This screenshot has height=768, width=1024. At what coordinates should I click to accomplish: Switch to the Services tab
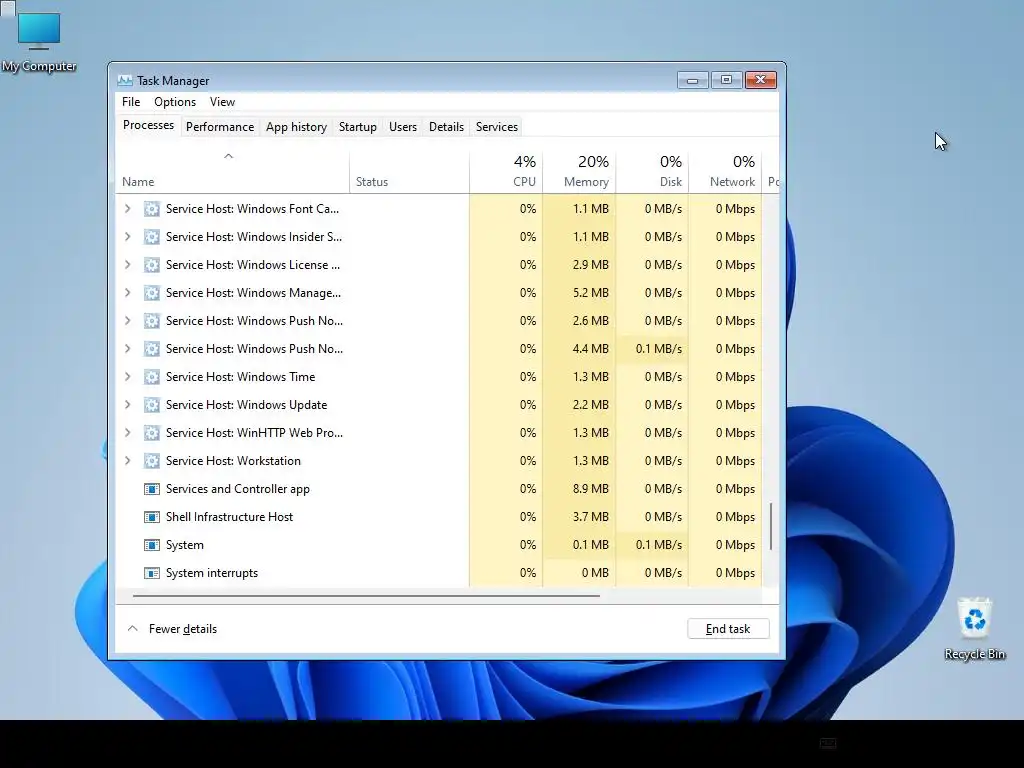[497, 127]
